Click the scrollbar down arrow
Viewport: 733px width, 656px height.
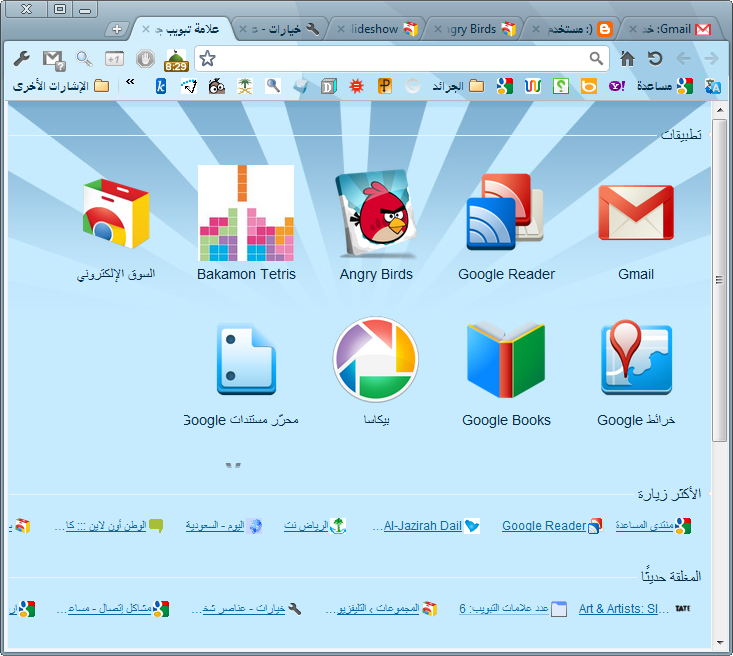(719, 642)
